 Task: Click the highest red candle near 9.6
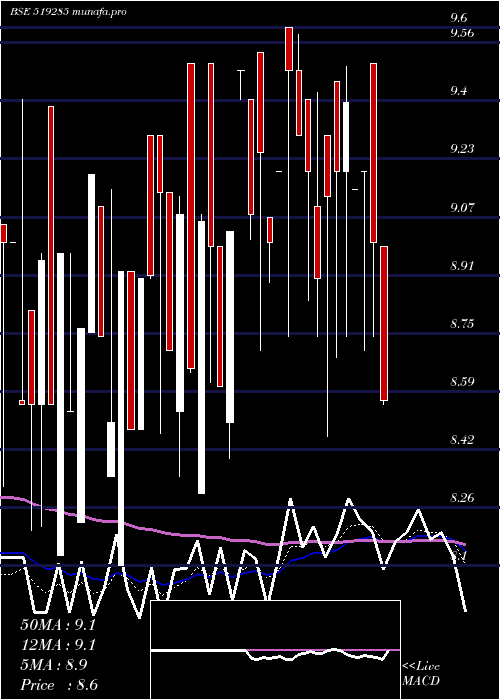coord(289,49)
